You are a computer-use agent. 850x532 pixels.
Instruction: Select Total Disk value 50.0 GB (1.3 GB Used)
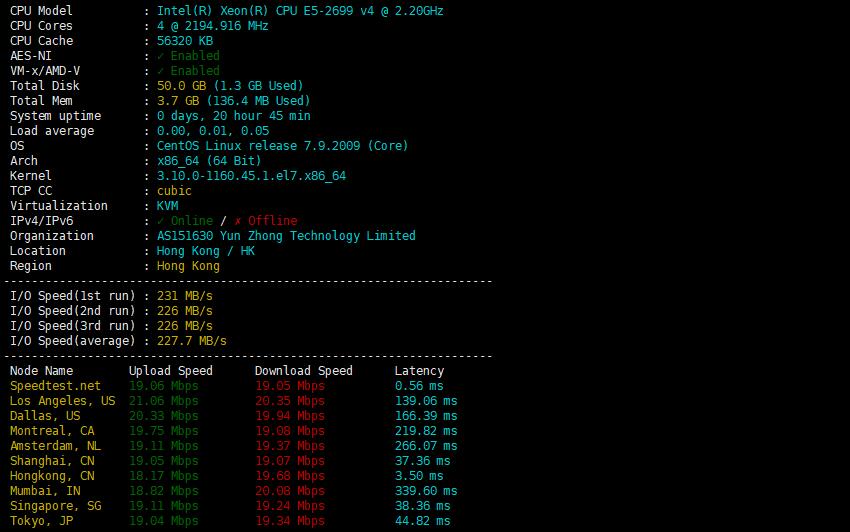coord(230,86)
